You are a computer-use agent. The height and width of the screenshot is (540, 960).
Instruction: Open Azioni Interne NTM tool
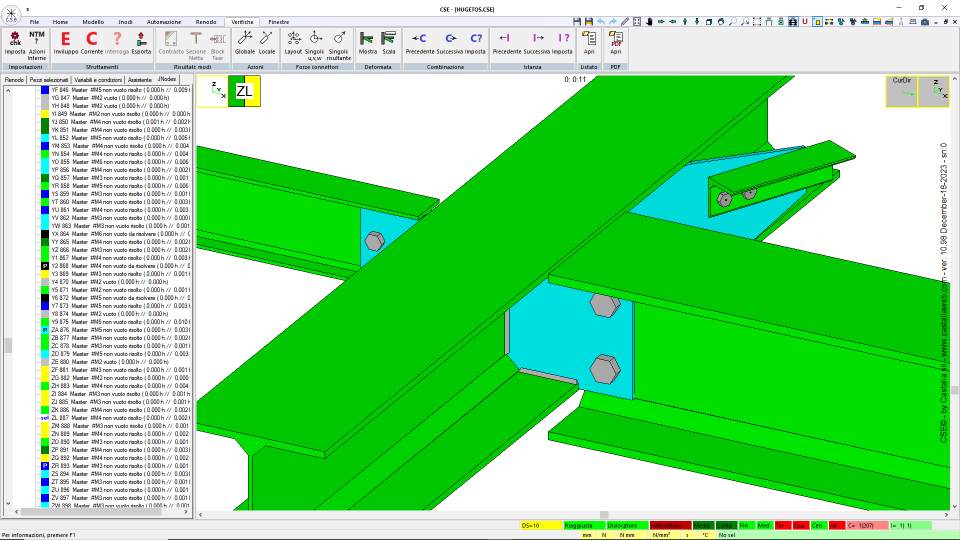37,44
